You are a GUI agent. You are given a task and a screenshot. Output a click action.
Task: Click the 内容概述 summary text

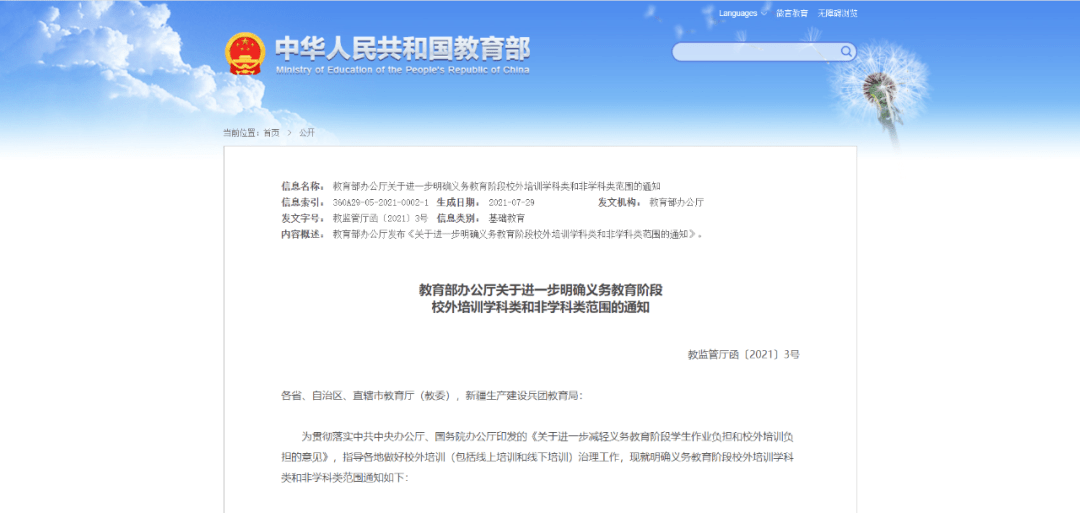(x=519, y=234)
